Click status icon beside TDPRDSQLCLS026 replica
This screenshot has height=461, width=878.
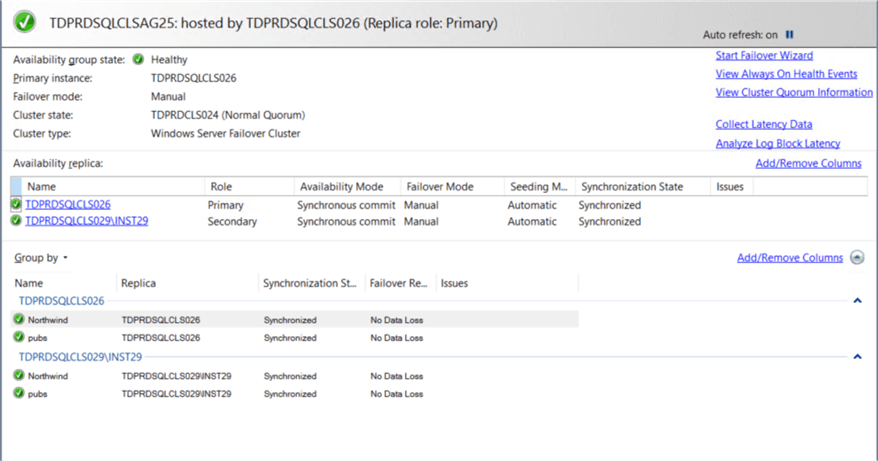pyautogui.click(x=16, y=205)
